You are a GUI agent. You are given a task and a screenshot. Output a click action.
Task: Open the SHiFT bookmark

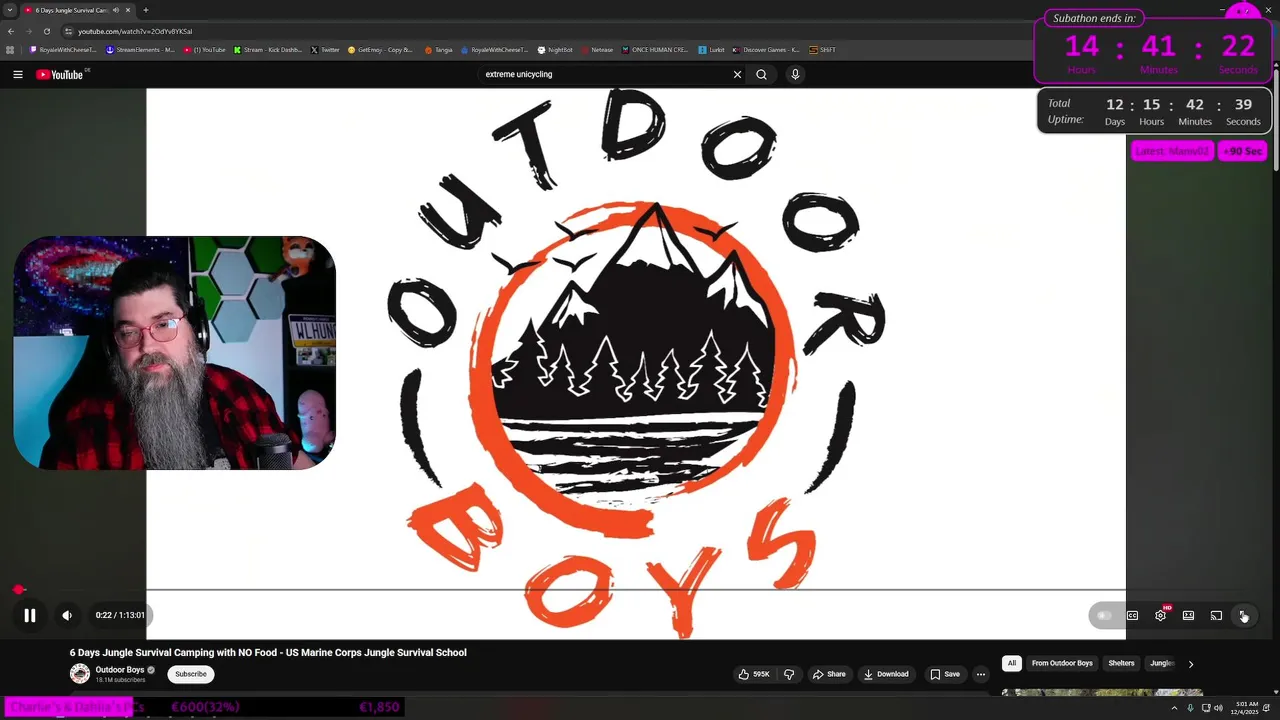tap(823, 50)
